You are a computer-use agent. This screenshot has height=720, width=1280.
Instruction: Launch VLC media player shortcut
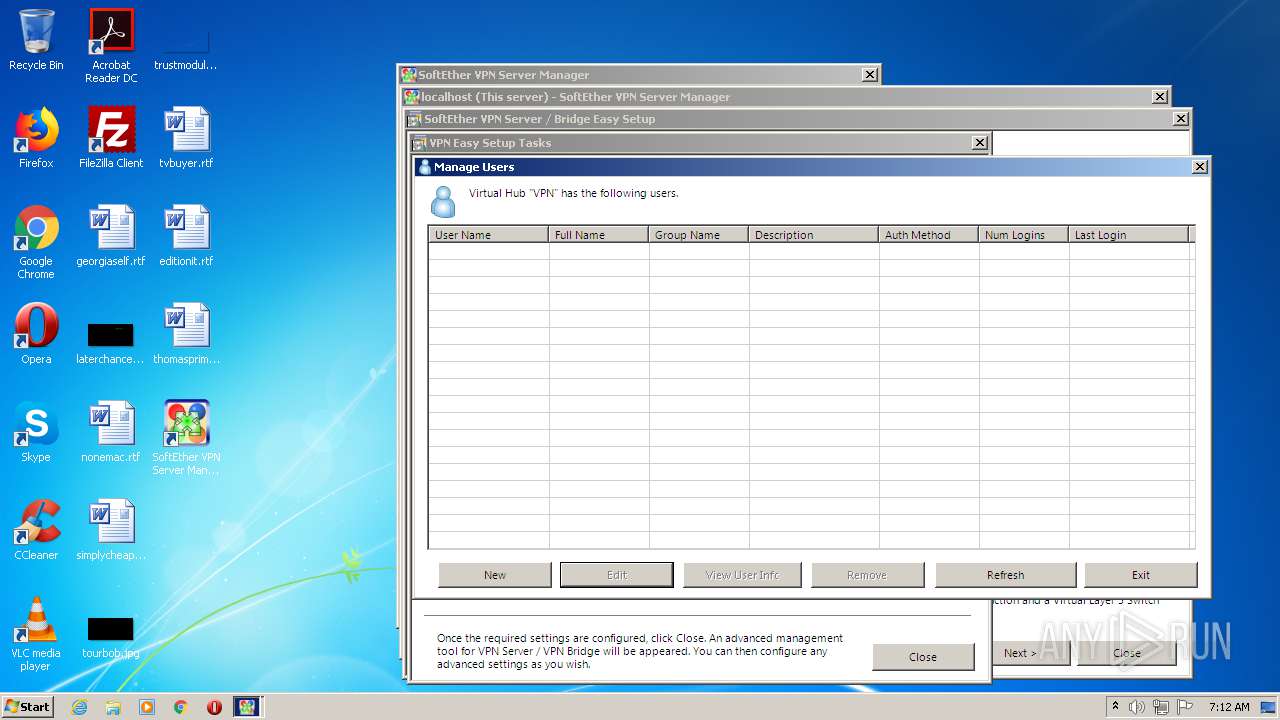click(36, 634)
